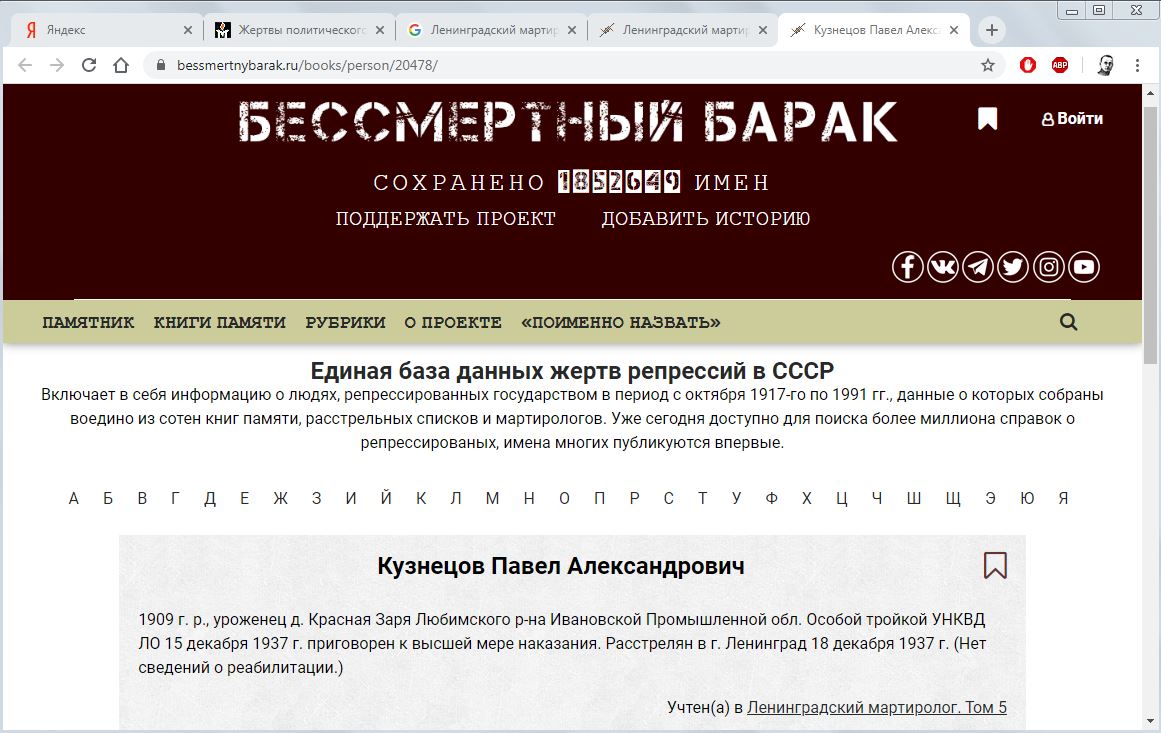This screenshot has height=733, width=1161.
Task: Open the YouTube channel icon
Action: tap(1083, 266)
